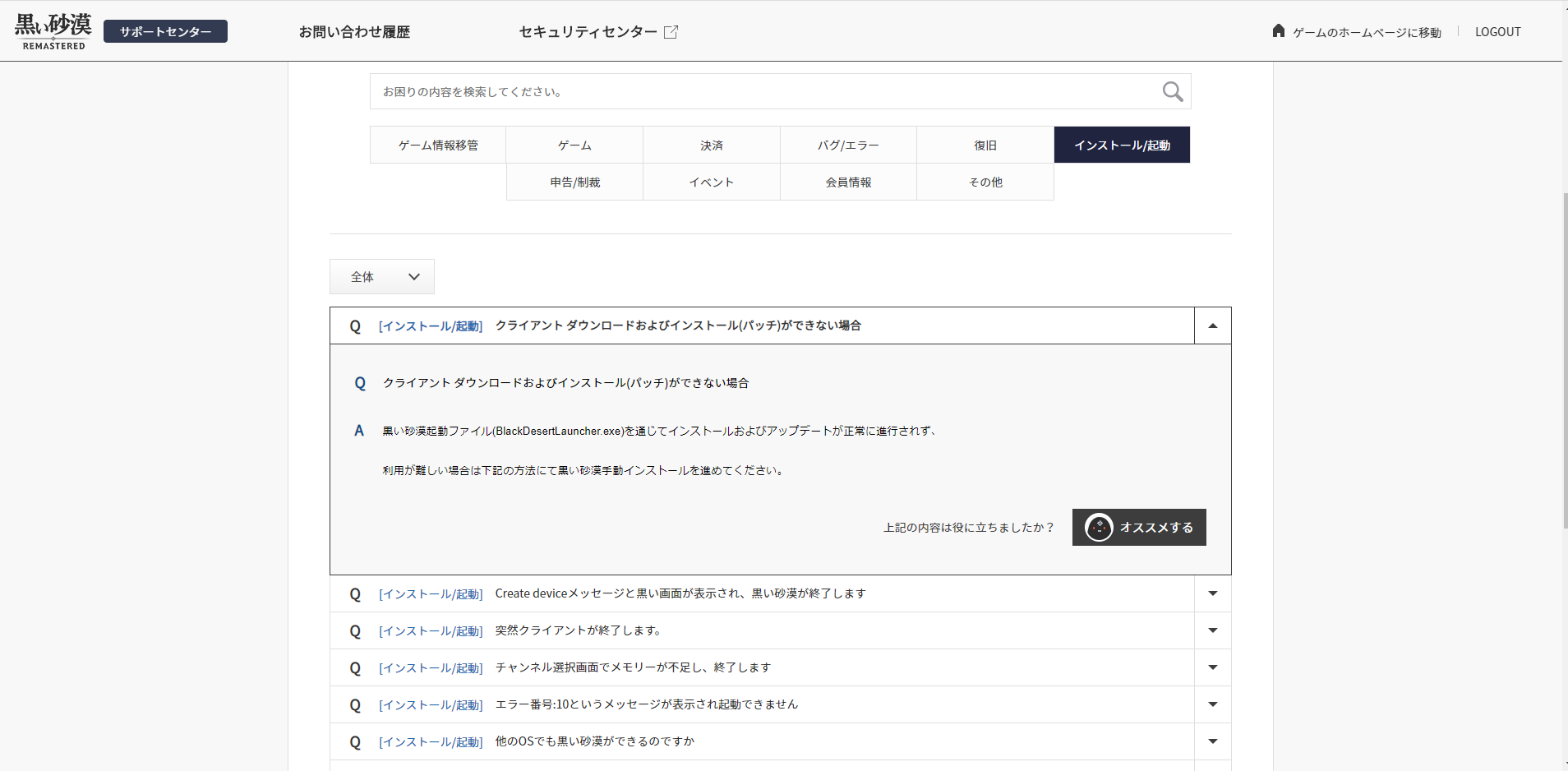This screenshot has width=1568, height=771.
Task: Open お問い合わせ履歴 in top navigation
Action: (x=354, y=32)
